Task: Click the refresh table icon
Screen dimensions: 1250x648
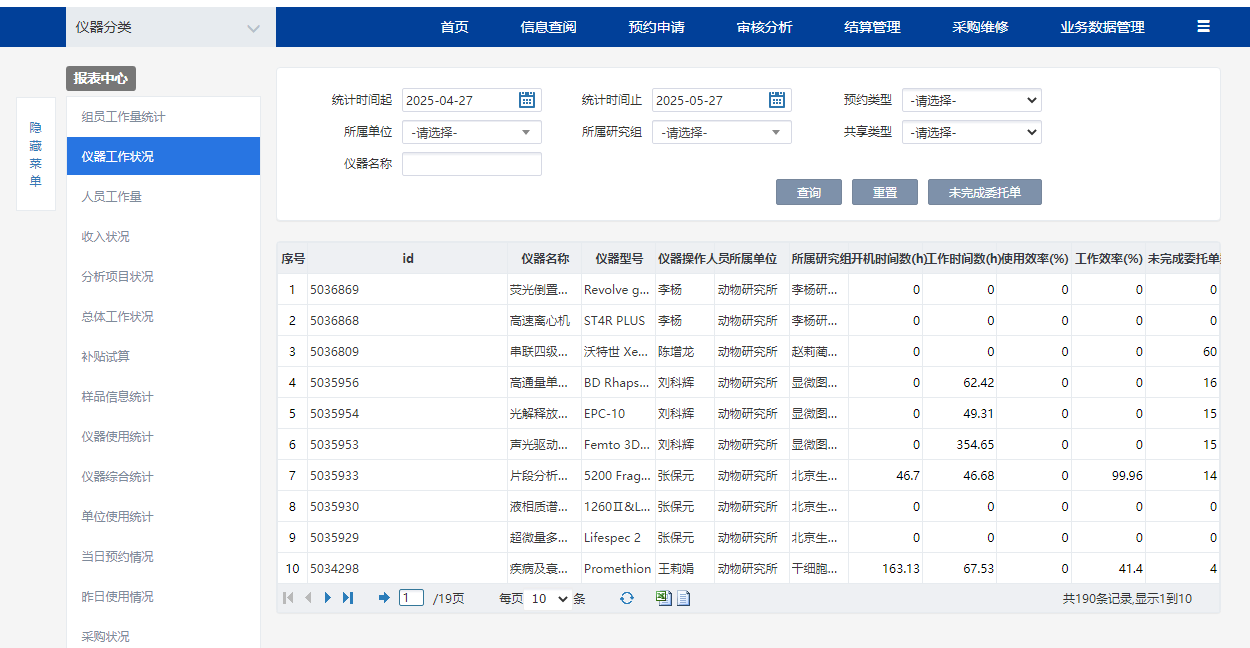Action: tap(627, 598)
